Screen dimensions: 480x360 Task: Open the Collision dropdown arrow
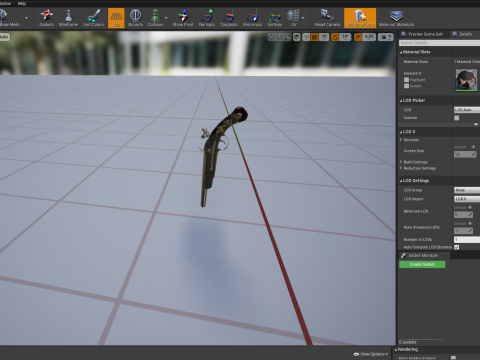coord(166,18)
